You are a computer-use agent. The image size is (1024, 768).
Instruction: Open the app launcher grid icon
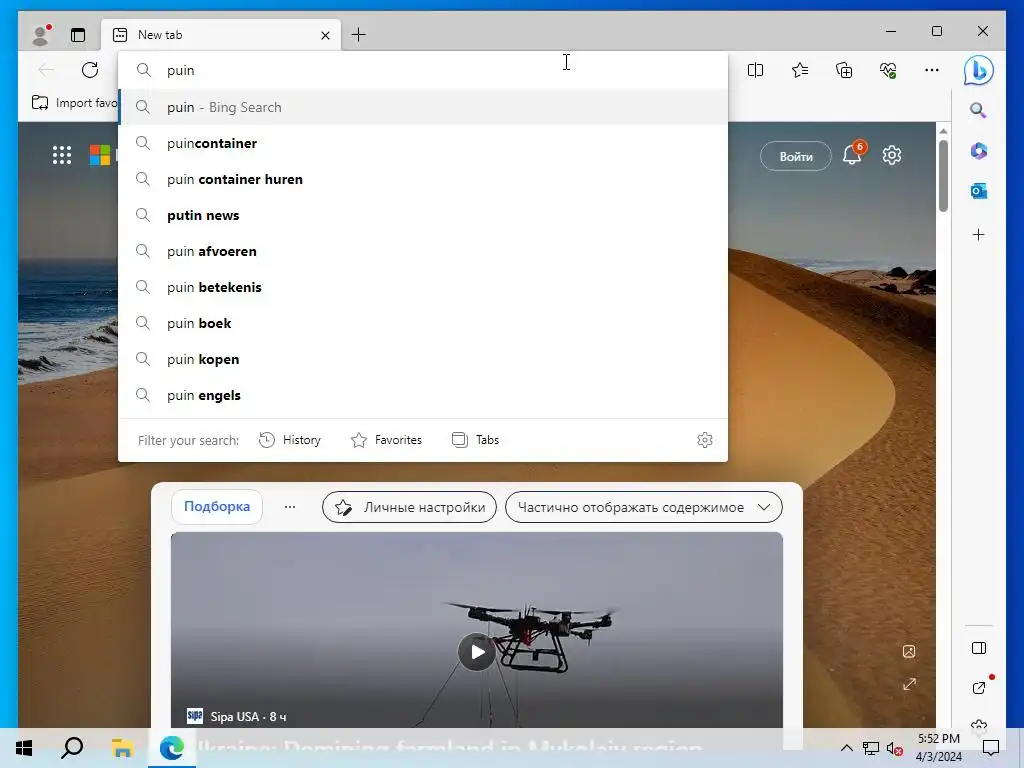point(61,155)
